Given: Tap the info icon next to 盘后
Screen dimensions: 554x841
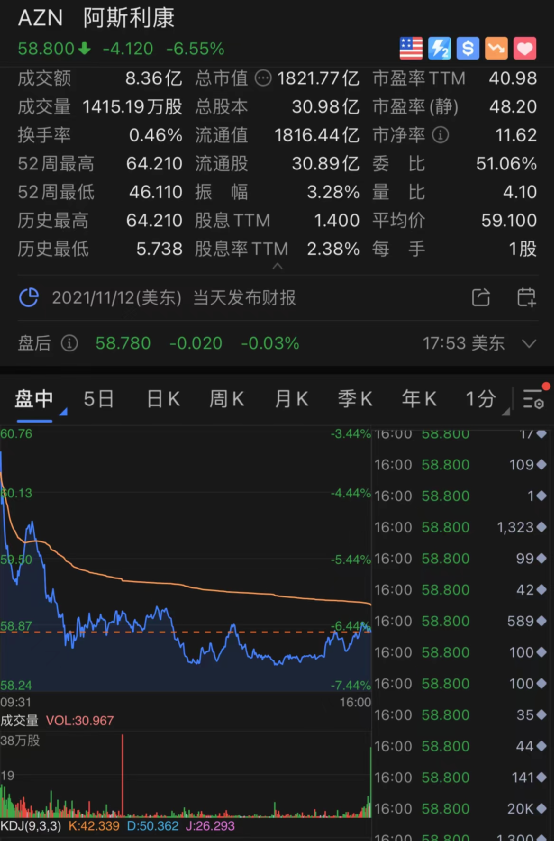Looking at the screenshot, I should (69, 343).
